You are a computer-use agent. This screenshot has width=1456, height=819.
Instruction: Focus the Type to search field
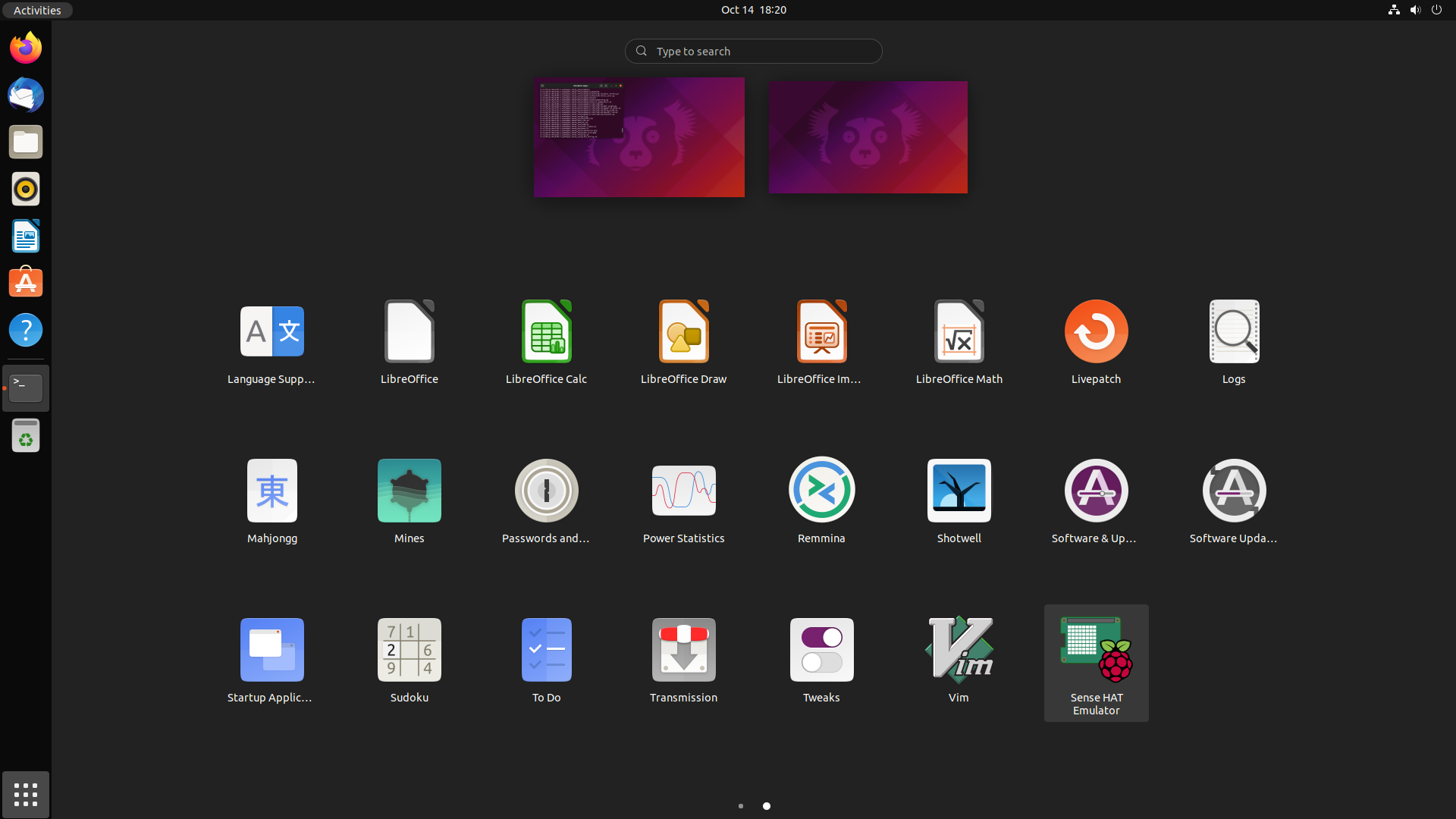click(x=753, y=51)
